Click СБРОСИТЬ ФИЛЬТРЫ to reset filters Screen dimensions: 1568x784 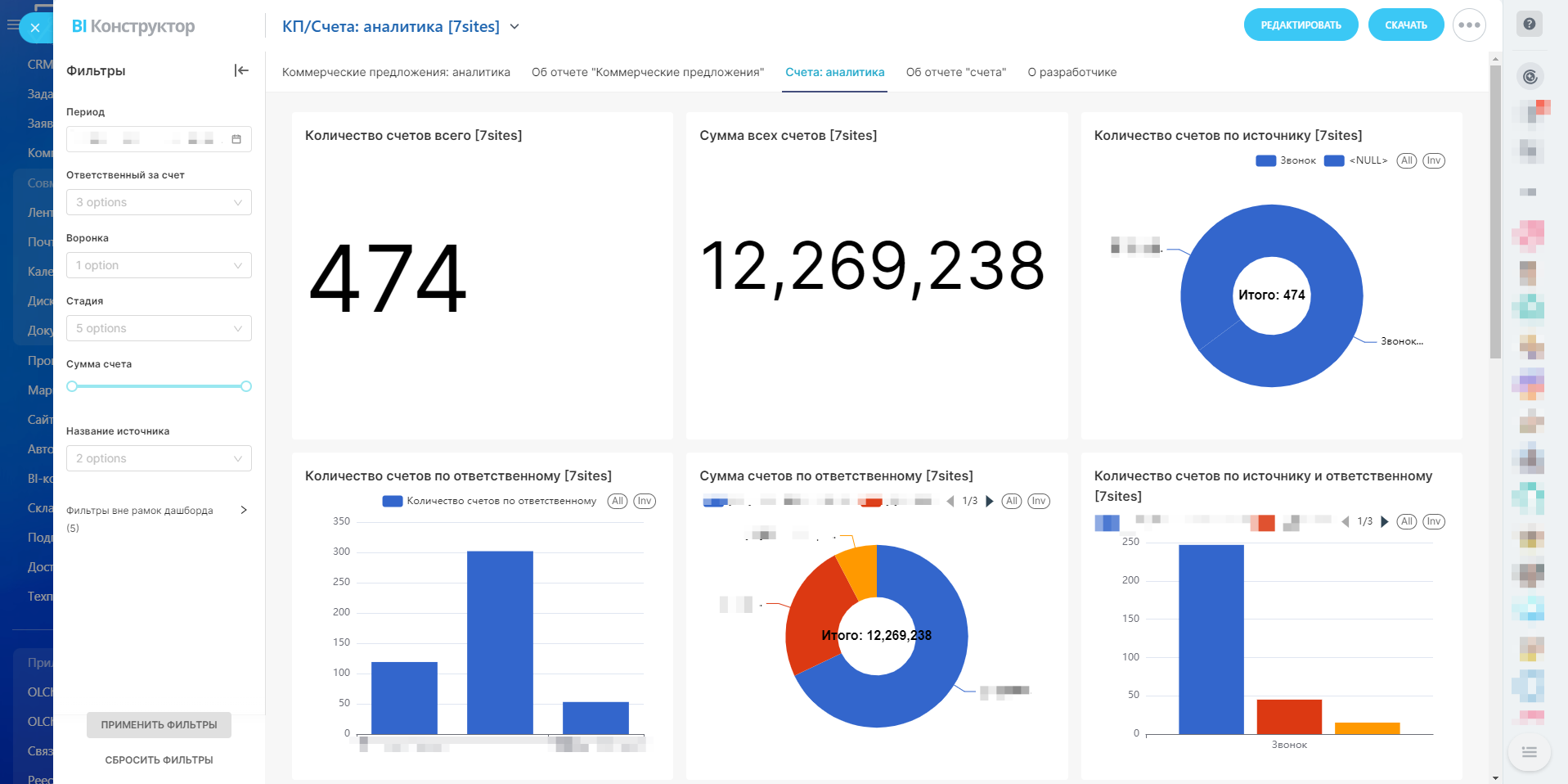click(x=159, y=760)
